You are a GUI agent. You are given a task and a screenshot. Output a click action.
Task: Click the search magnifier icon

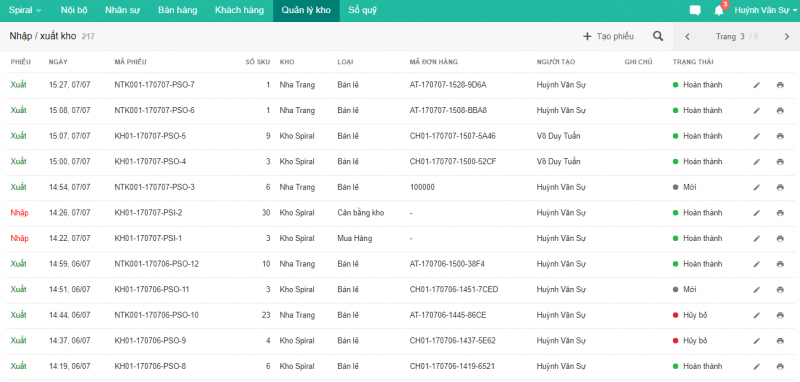pyautogui.click(x=658, y=36)
